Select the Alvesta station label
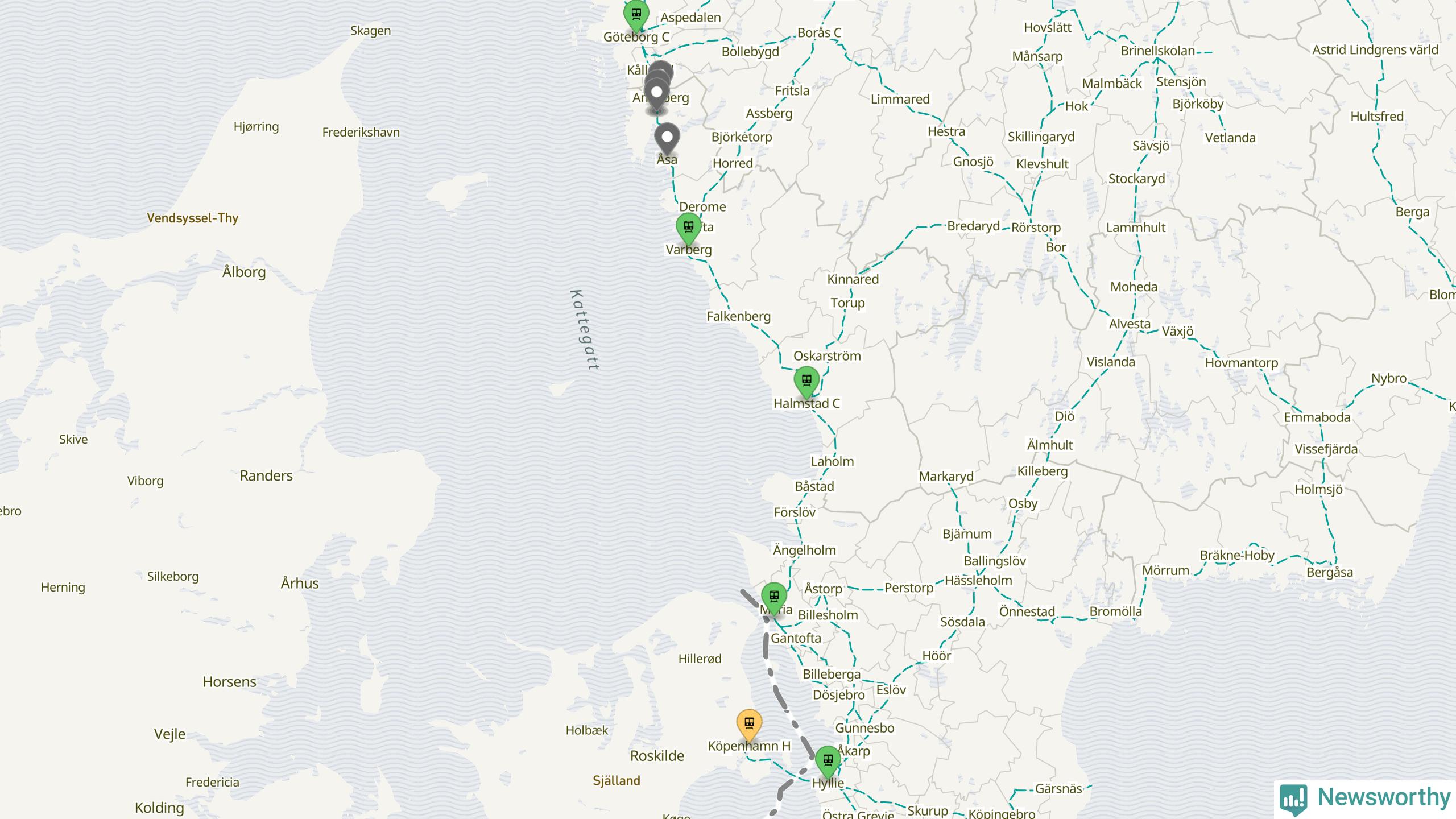 pyautogui.click(x=1130, y=324)
